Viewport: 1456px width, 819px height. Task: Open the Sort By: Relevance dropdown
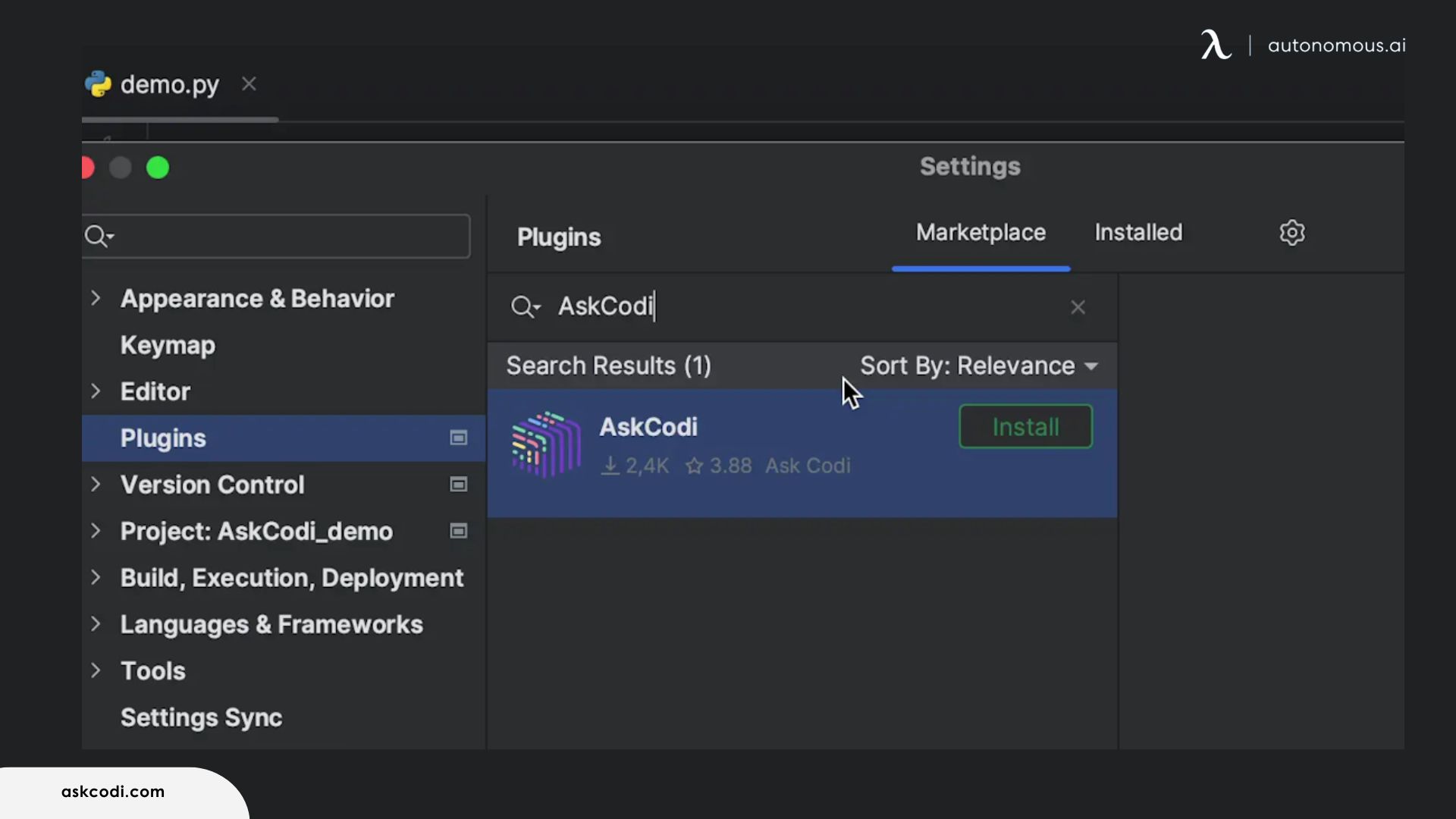(x=979, y=366)
